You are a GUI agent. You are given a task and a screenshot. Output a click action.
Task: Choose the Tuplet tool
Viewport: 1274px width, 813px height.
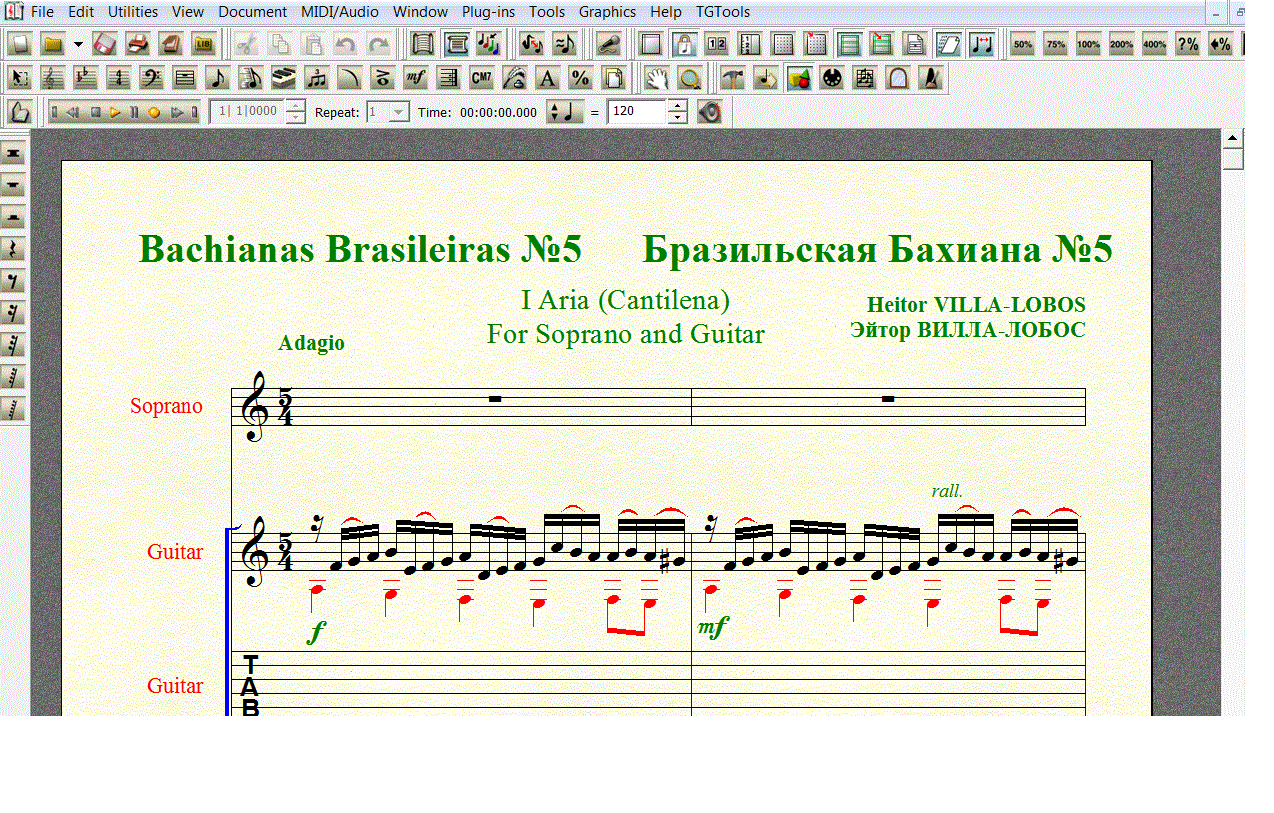[x=316, y=78]
